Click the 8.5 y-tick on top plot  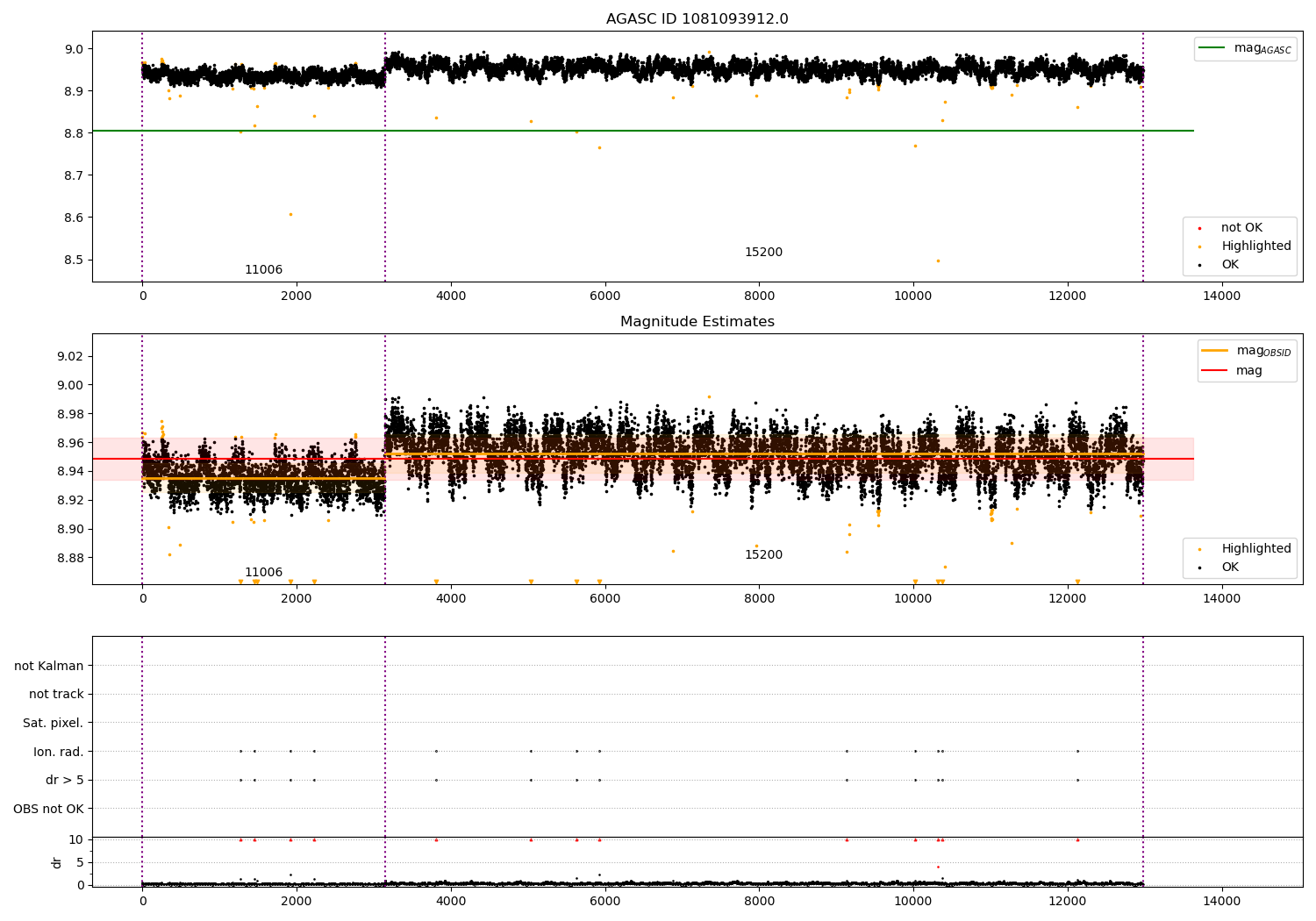(75, 261)
